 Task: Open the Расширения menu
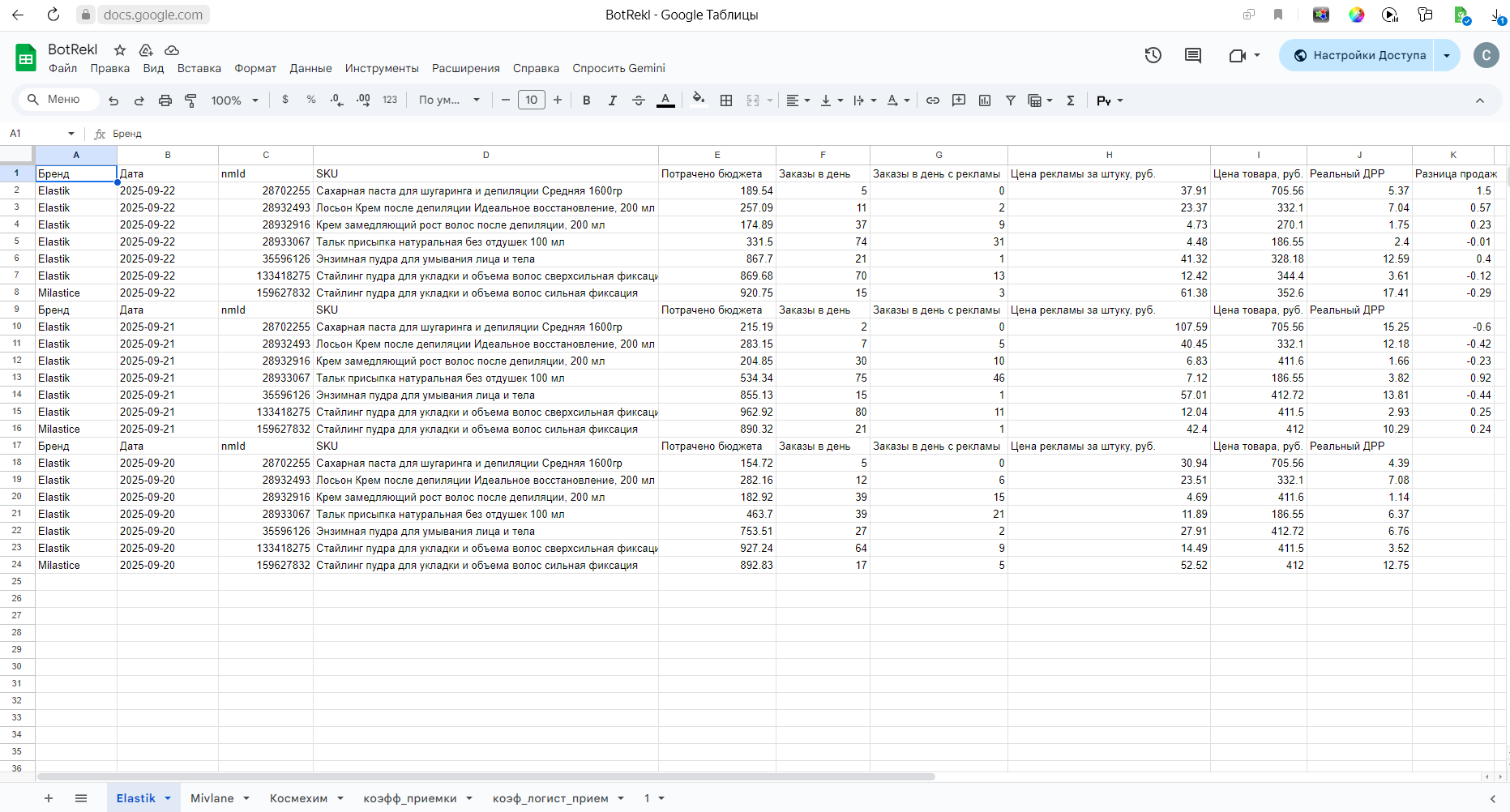click(465, 68)
